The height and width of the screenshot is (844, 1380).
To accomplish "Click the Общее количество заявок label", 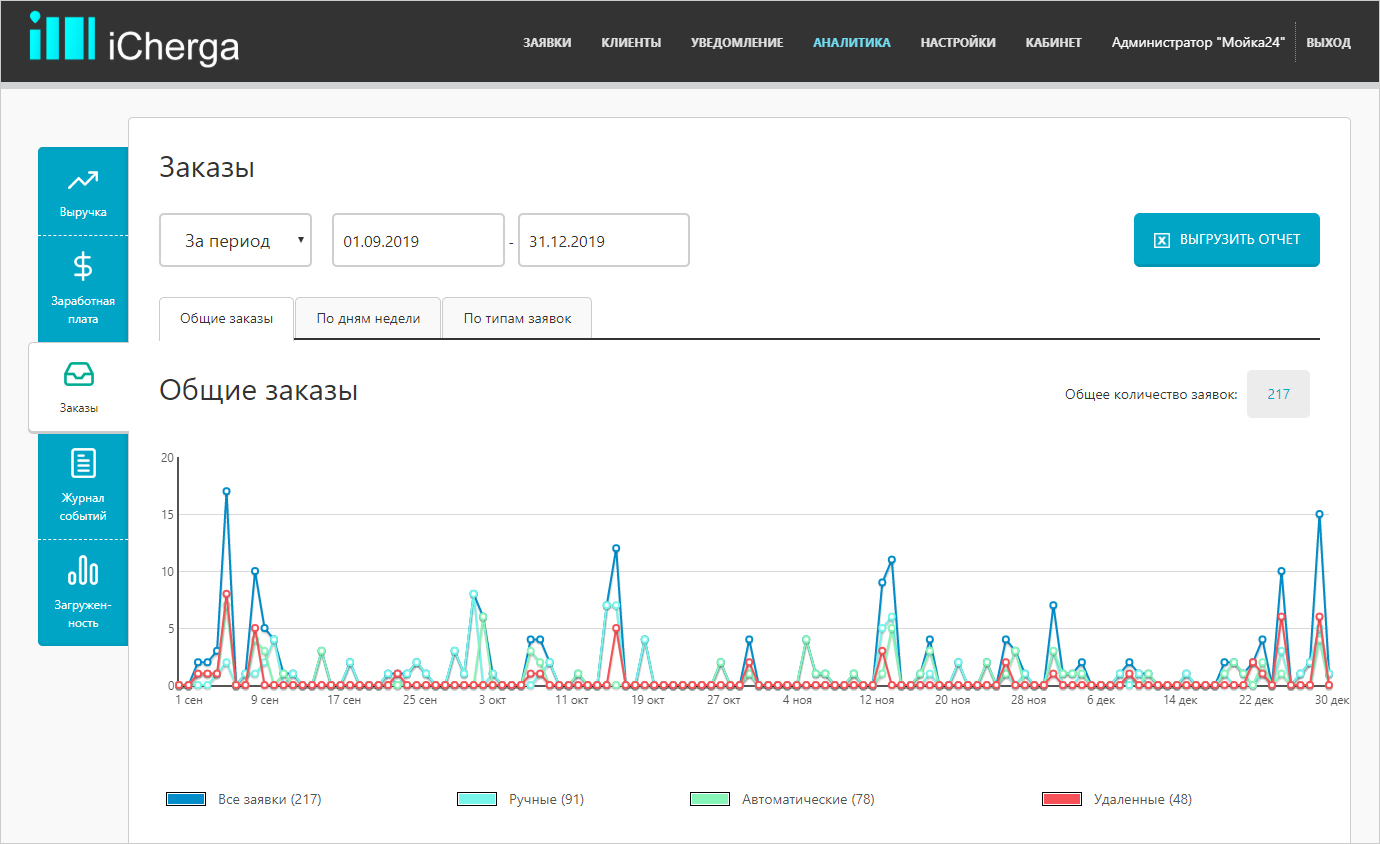I will 1151,395.
